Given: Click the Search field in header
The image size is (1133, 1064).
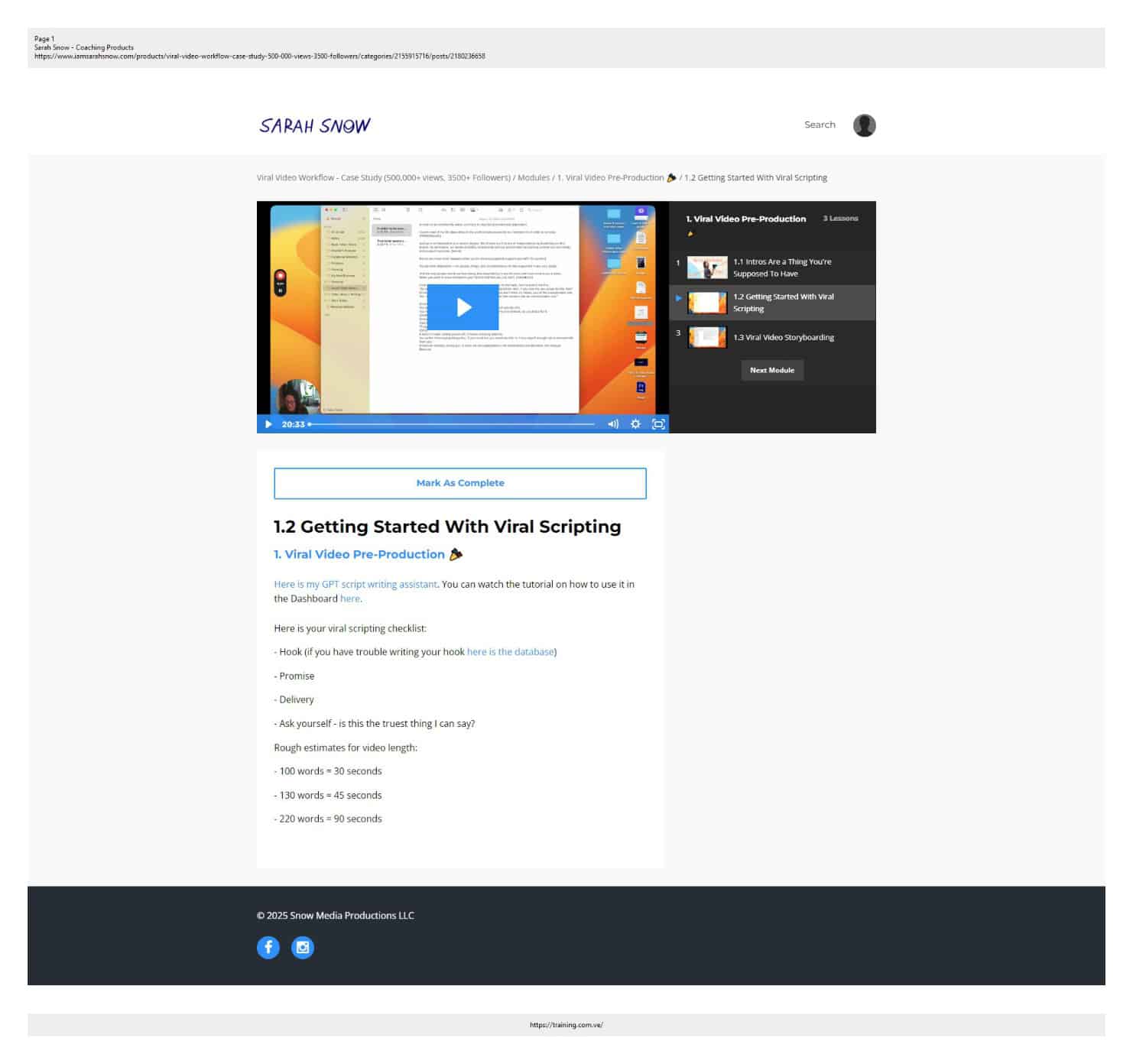Looking at the screenshot, I should click(820, 125).
